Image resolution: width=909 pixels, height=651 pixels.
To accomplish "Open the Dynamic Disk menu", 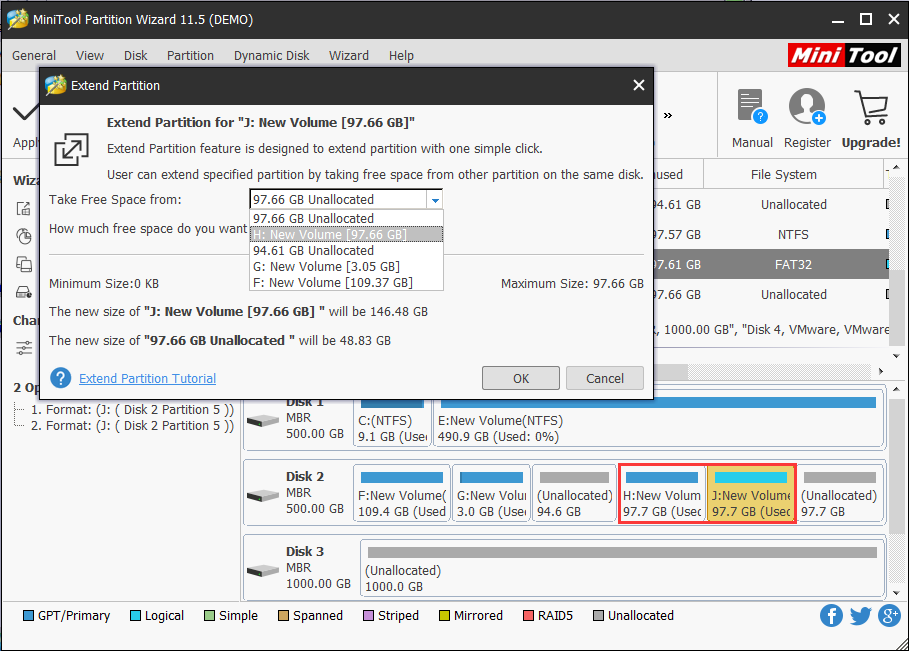I will [x=271, y=56].
